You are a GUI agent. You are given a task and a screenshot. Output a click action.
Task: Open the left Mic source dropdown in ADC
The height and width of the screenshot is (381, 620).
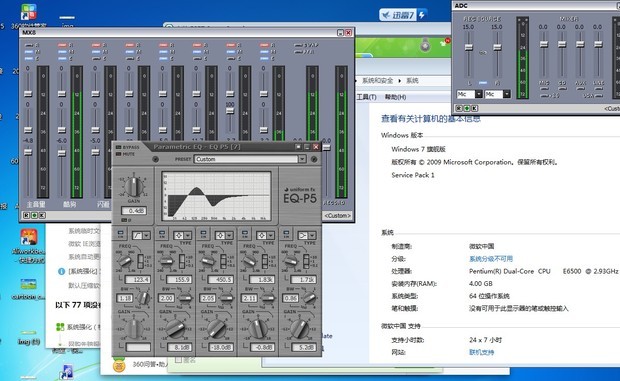tap(478, 94)
